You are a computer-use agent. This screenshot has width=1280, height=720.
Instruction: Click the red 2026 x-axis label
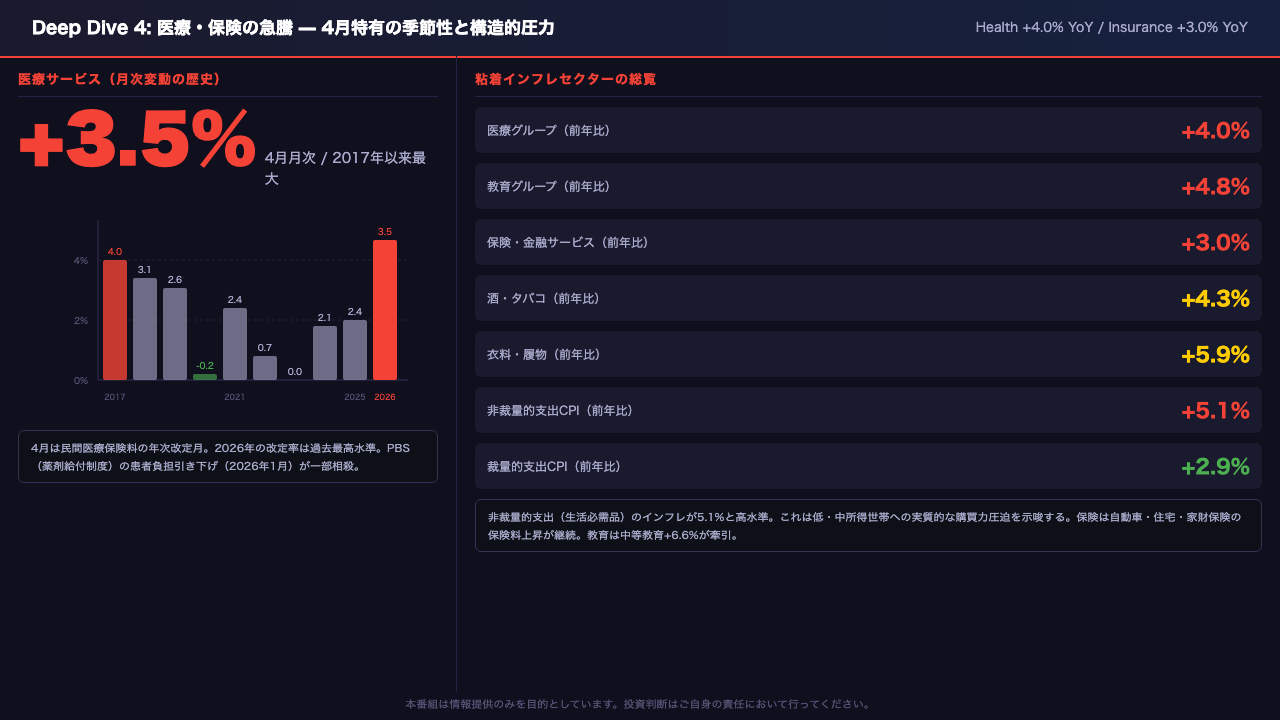pos(385,397)
